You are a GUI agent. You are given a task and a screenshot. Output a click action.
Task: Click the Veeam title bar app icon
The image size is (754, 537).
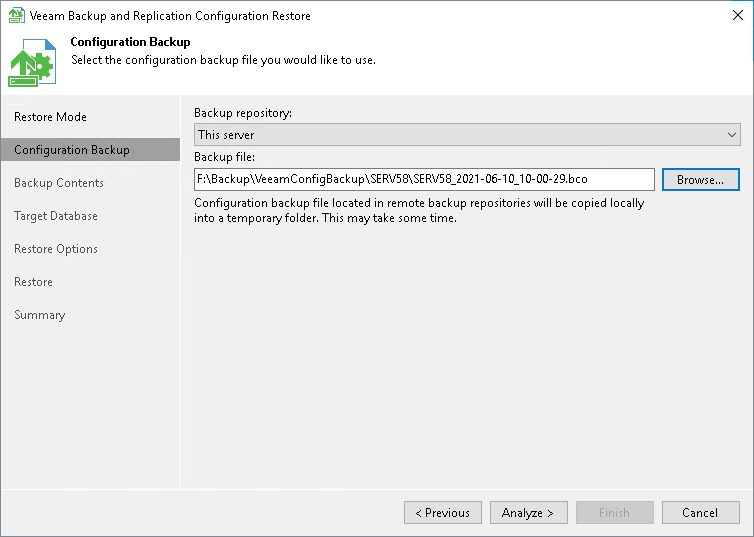tap(16, 16)
